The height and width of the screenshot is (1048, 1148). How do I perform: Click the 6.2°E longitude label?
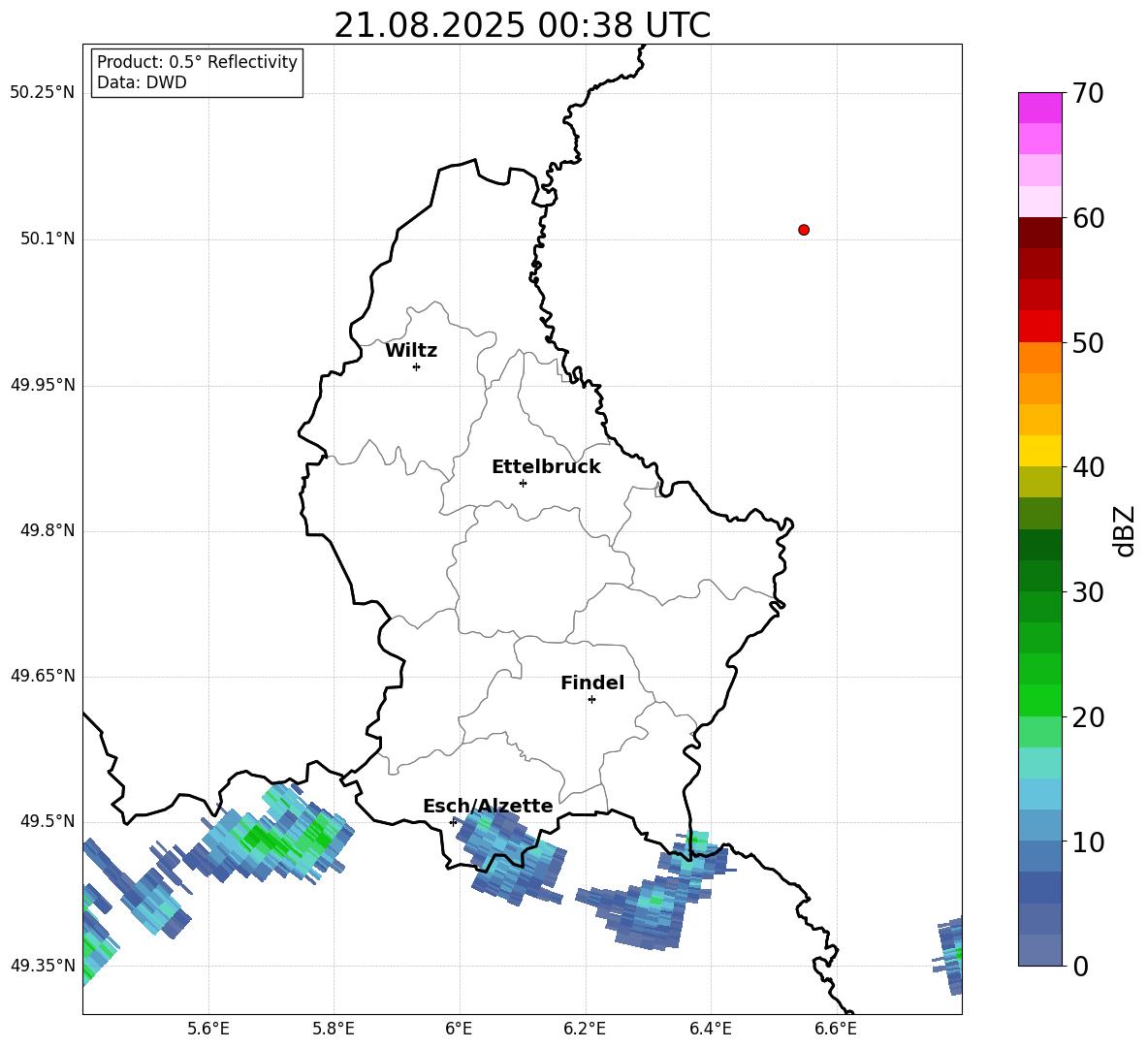[585, 1029]
